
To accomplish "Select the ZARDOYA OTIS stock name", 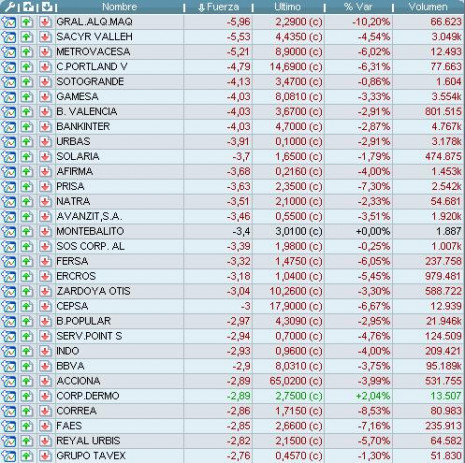I will (93, 291).
